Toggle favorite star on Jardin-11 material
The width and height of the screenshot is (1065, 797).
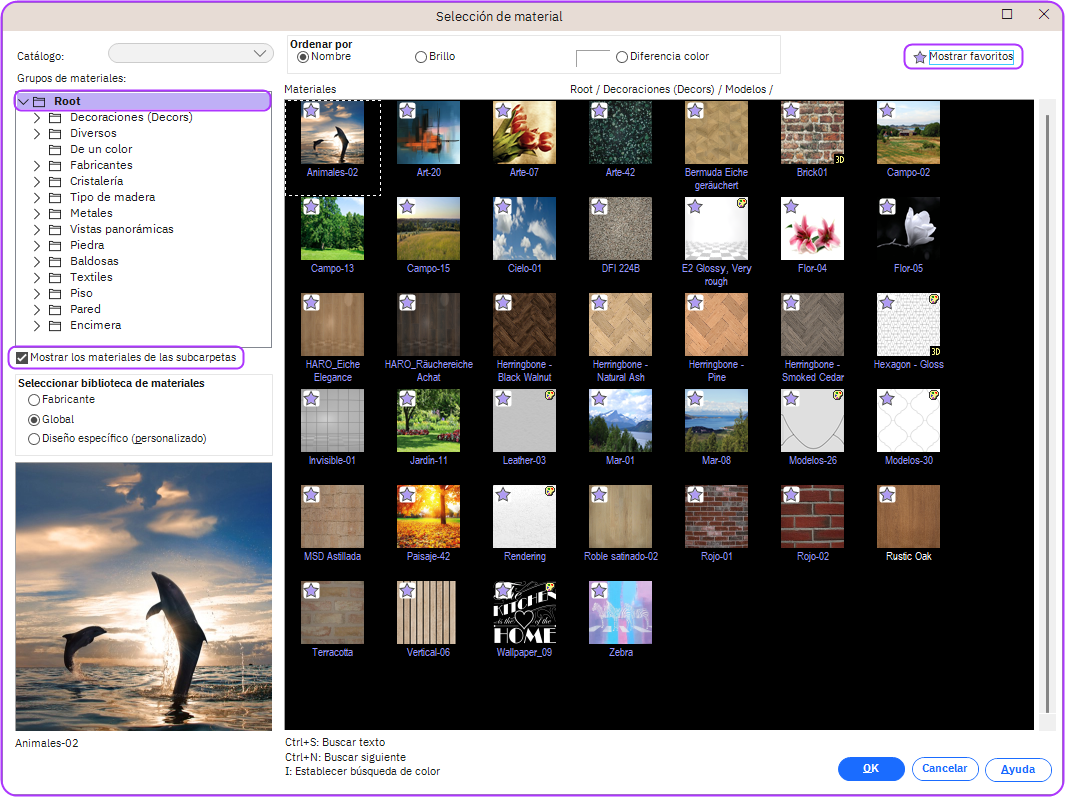407,399
